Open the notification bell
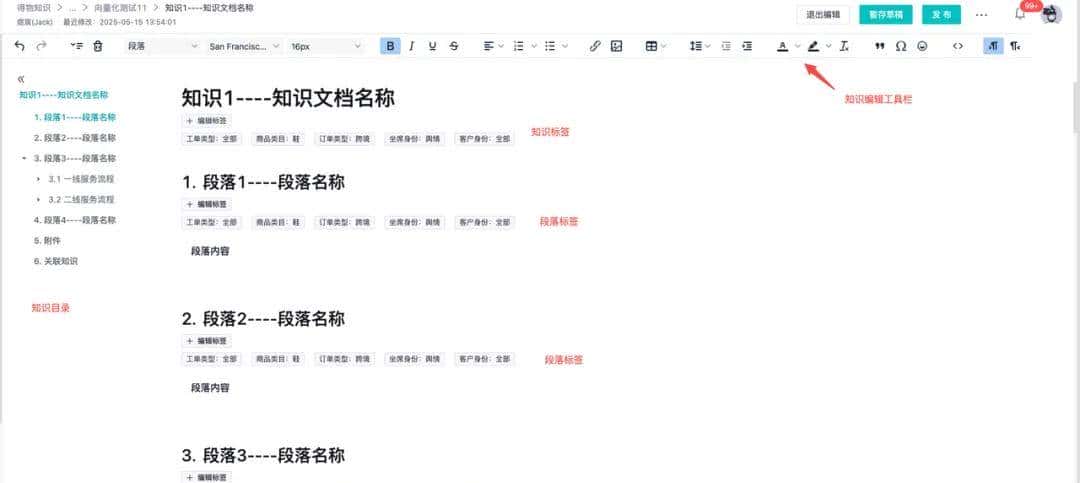This screenshot has width=1080, height=483. coord(1020,13)
